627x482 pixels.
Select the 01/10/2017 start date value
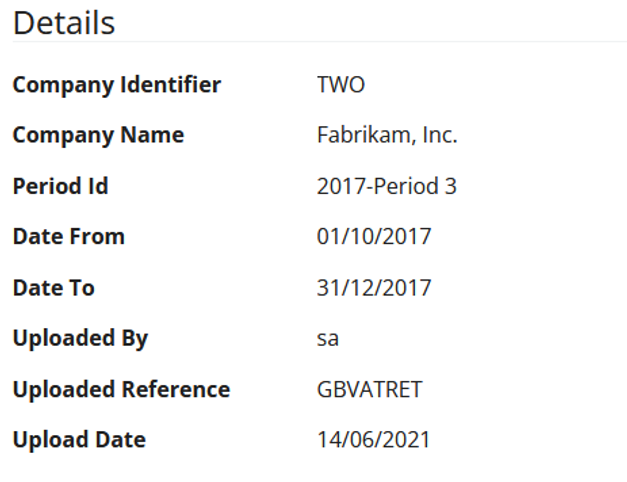click(x=374, y=237)
